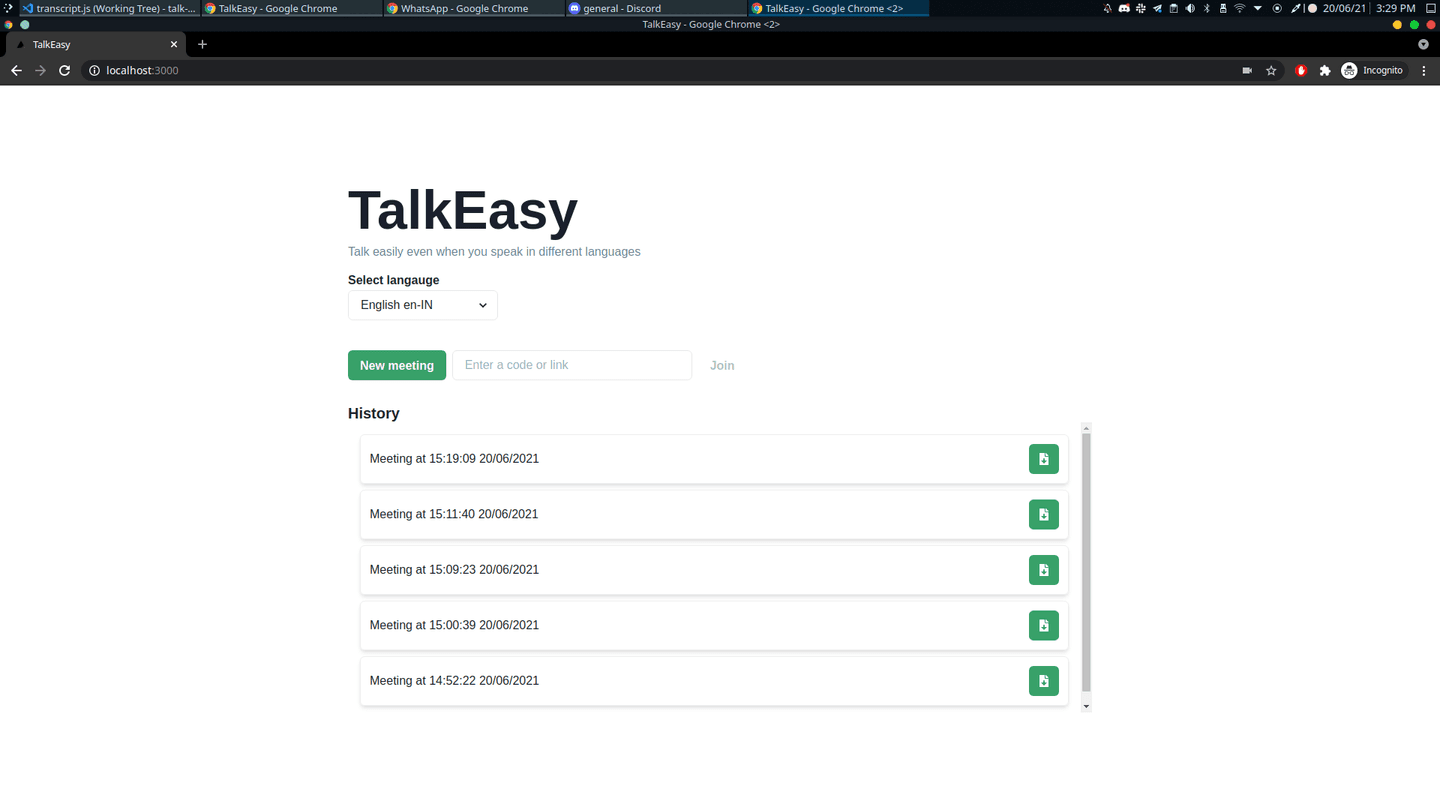Click the 20/06/21 date in the panel
The height and width of the screenshot is (810, 1440).
click(x=1346, y=8)
